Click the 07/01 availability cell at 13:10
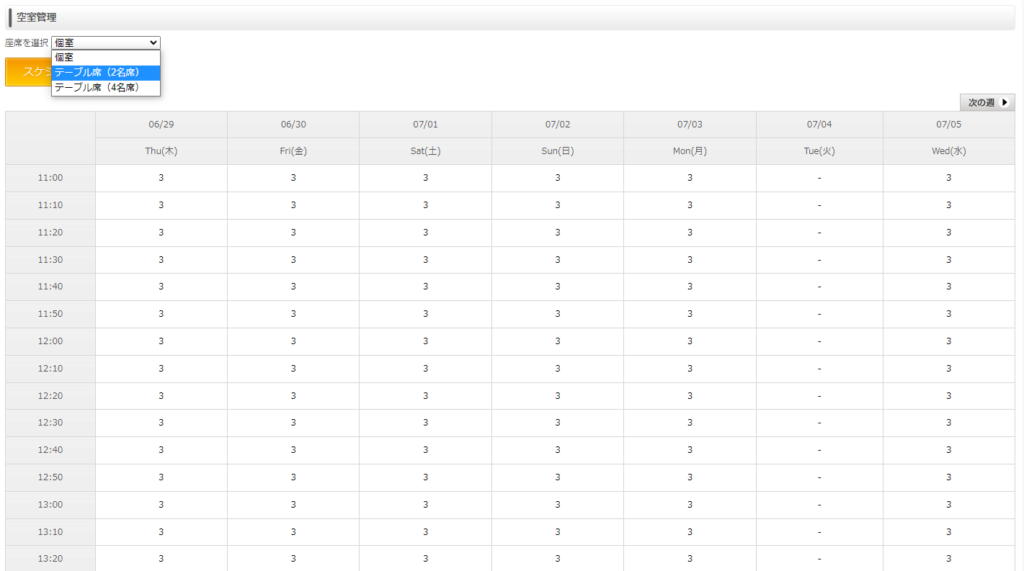This screenshot has height=571, width=1024. click(425, 531)
